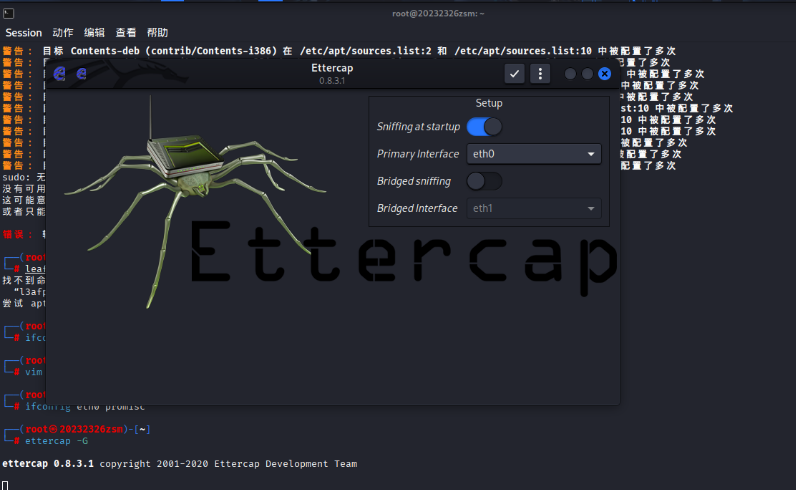Click the terminal title 'root@20232326zsm: ~'
The image size is (796, 490).
coord(438,14)
